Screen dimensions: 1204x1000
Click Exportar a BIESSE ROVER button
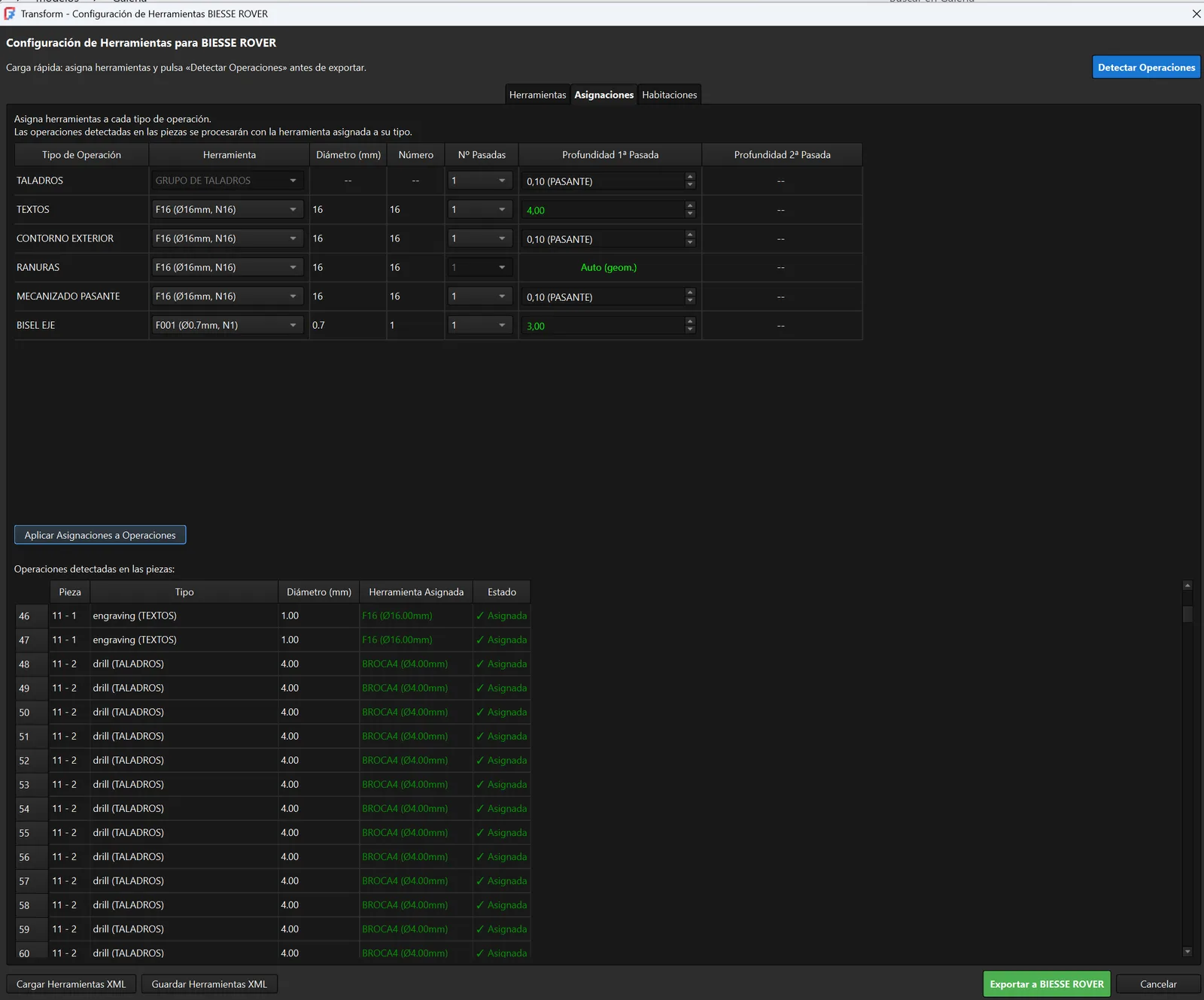coord(1047,984)
